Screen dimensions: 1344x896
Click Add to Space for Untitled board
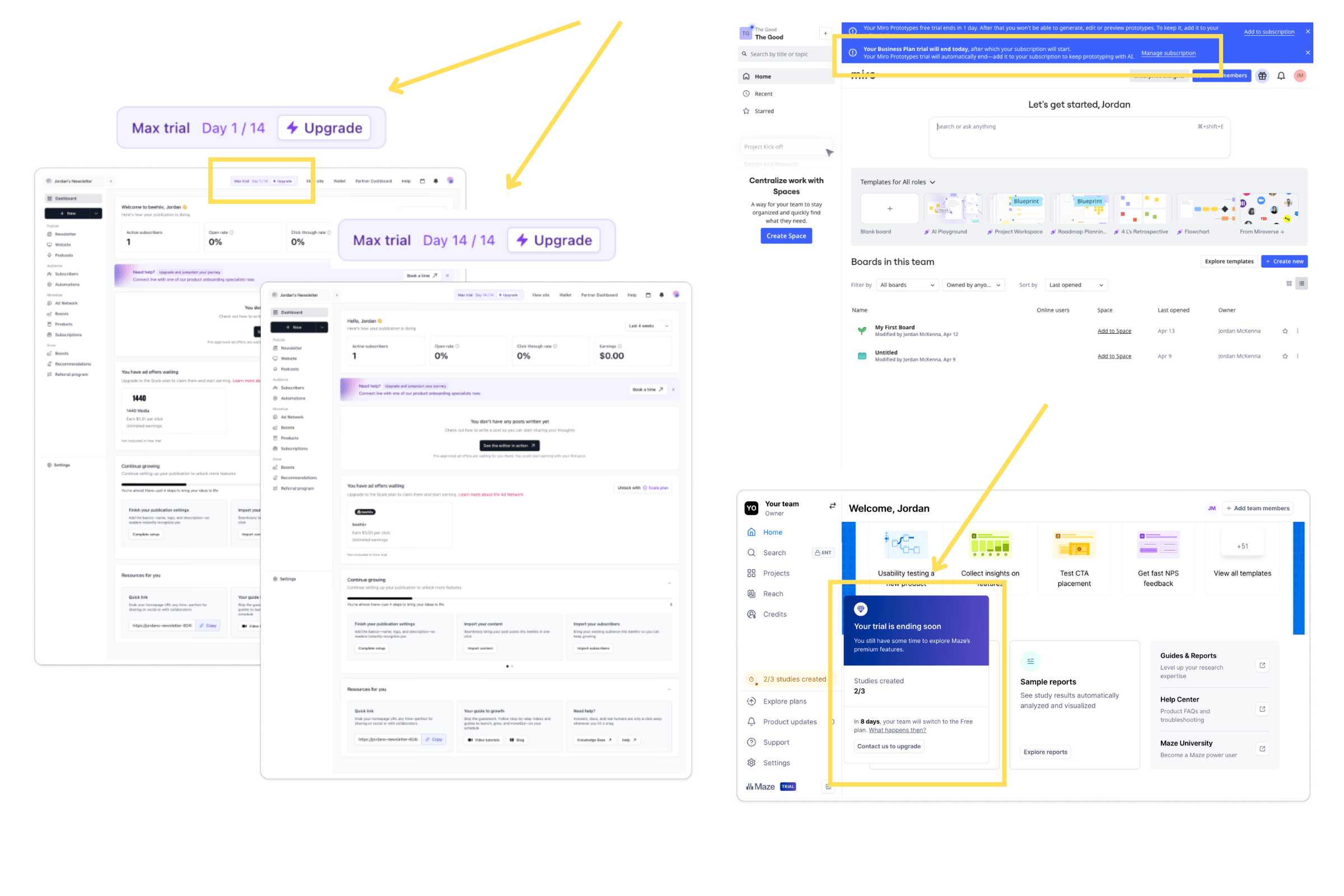pos(1114,356)
